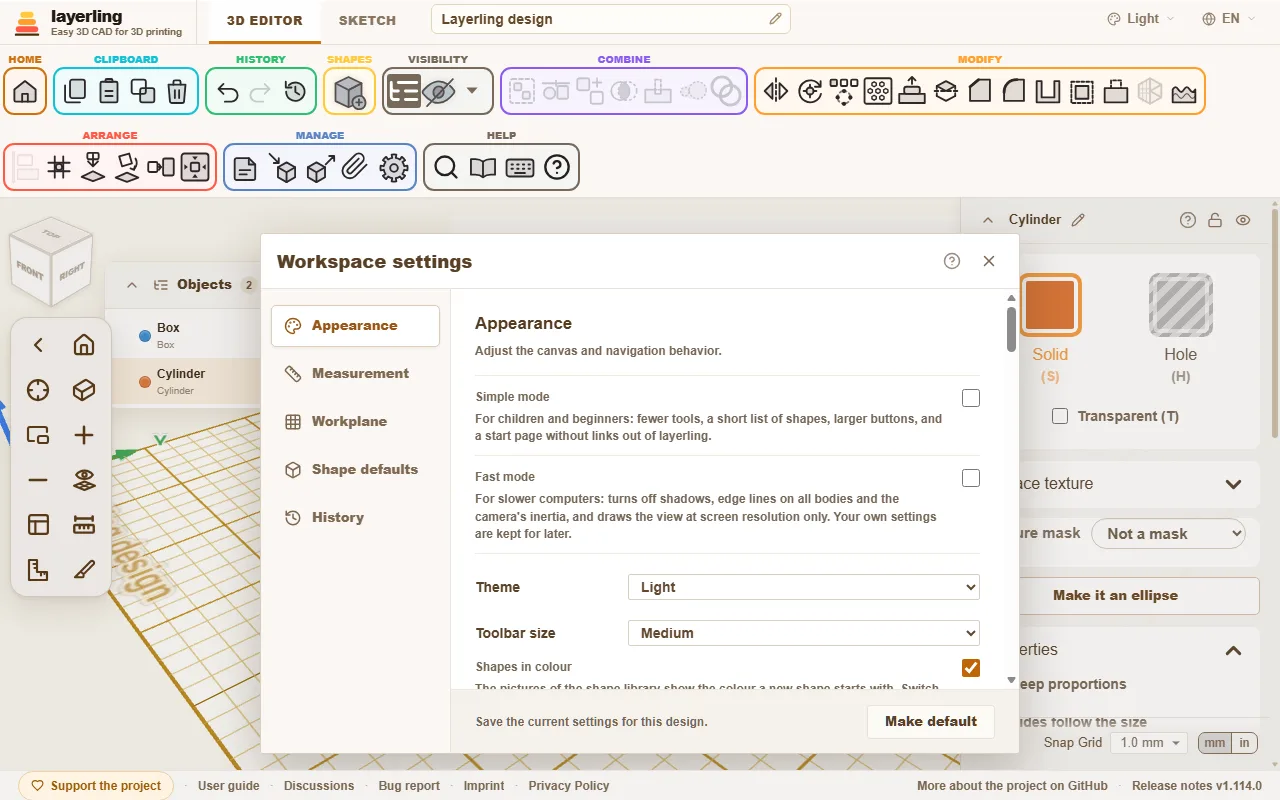The image size is (1280, 800).
Task: Collapse the Objects list panel
Action: click(131, 285)
